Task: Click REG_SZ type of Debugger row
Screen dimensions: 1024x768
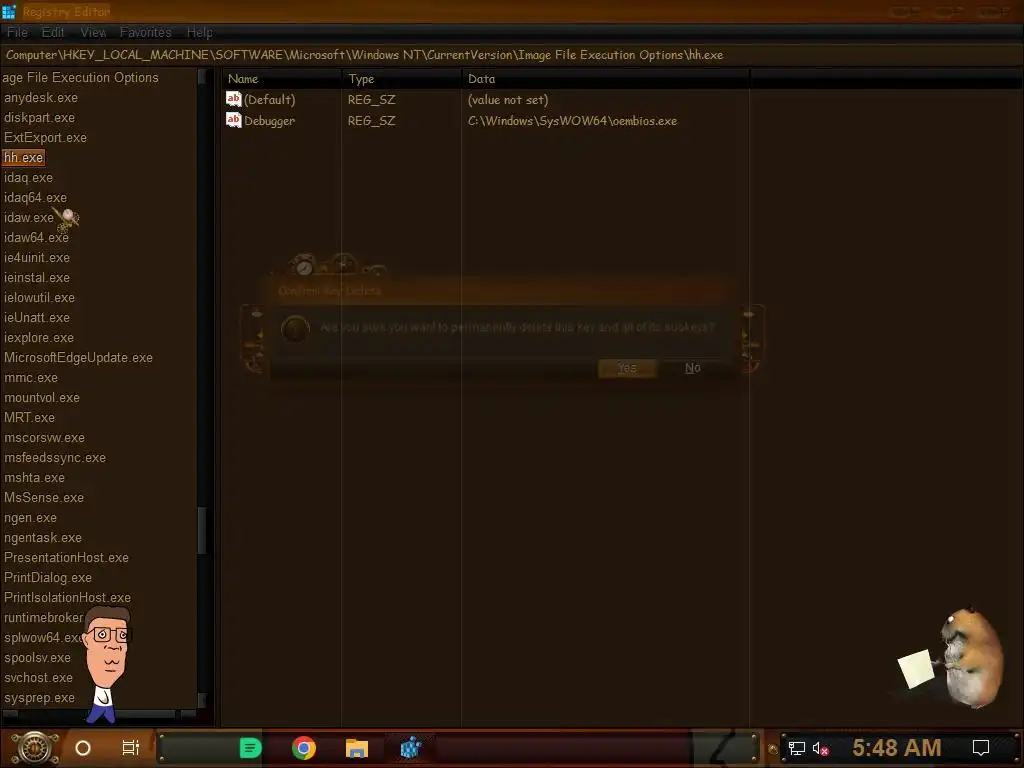Action: pyautogui.click(x=371, y=121)
